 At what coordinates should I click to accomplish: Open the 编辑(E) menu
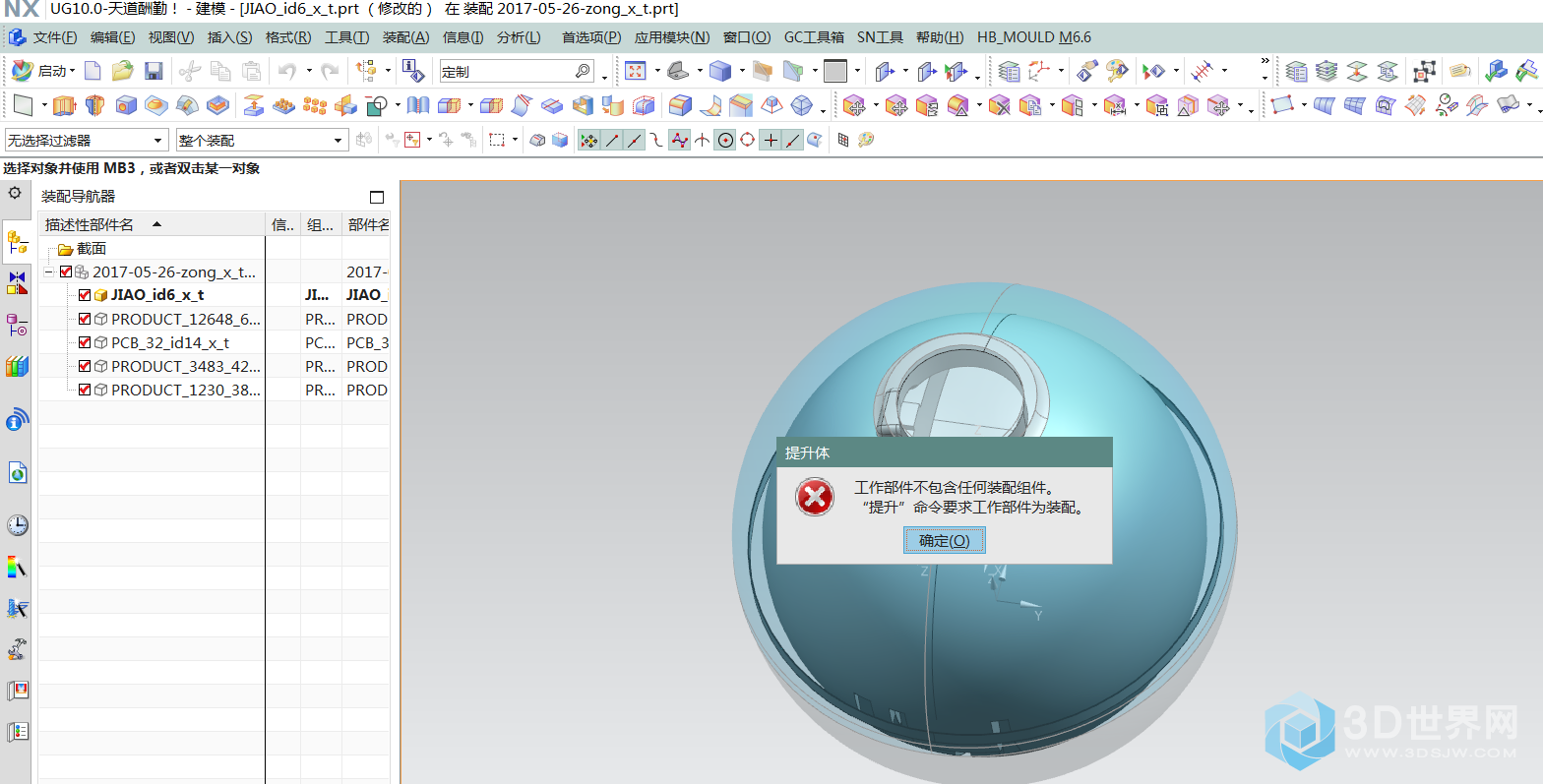coord(112,37)
